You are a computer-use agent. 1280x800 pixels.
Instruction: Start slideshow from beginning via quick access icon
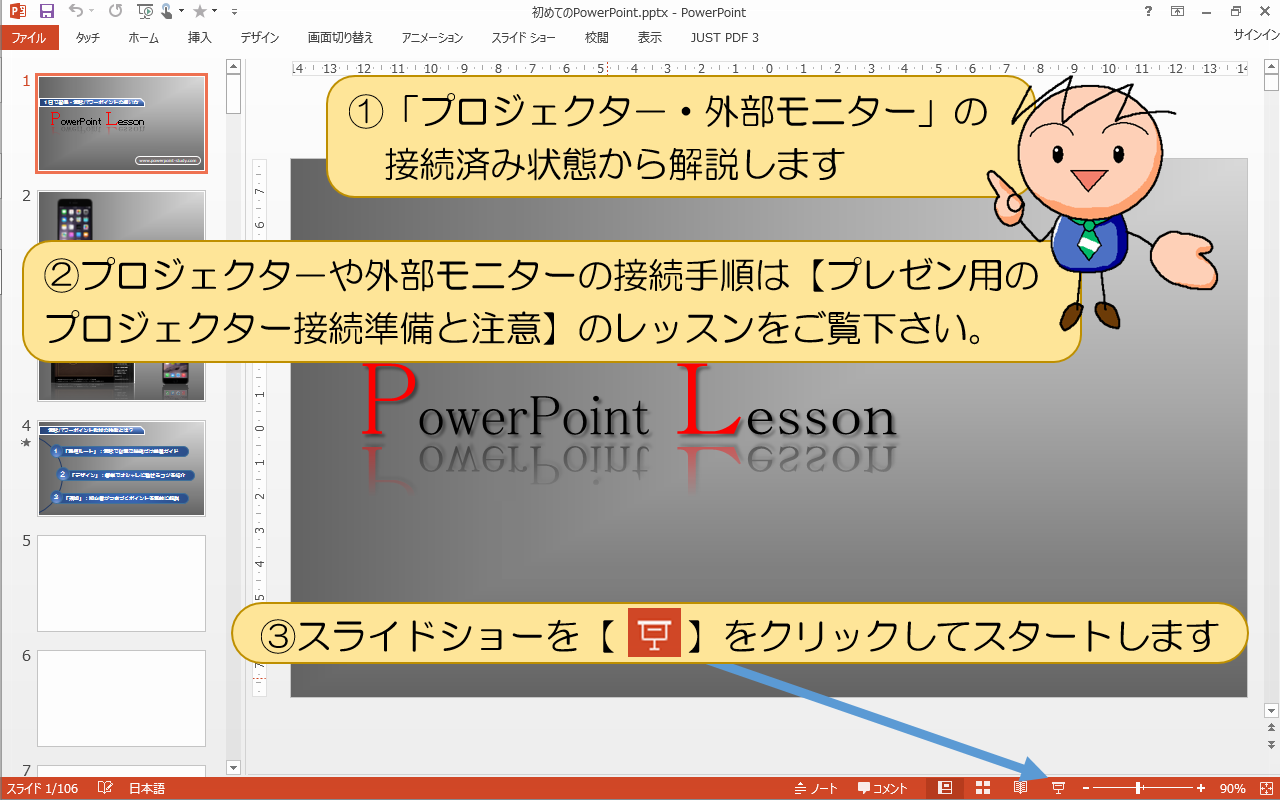(x=145, y=12)
